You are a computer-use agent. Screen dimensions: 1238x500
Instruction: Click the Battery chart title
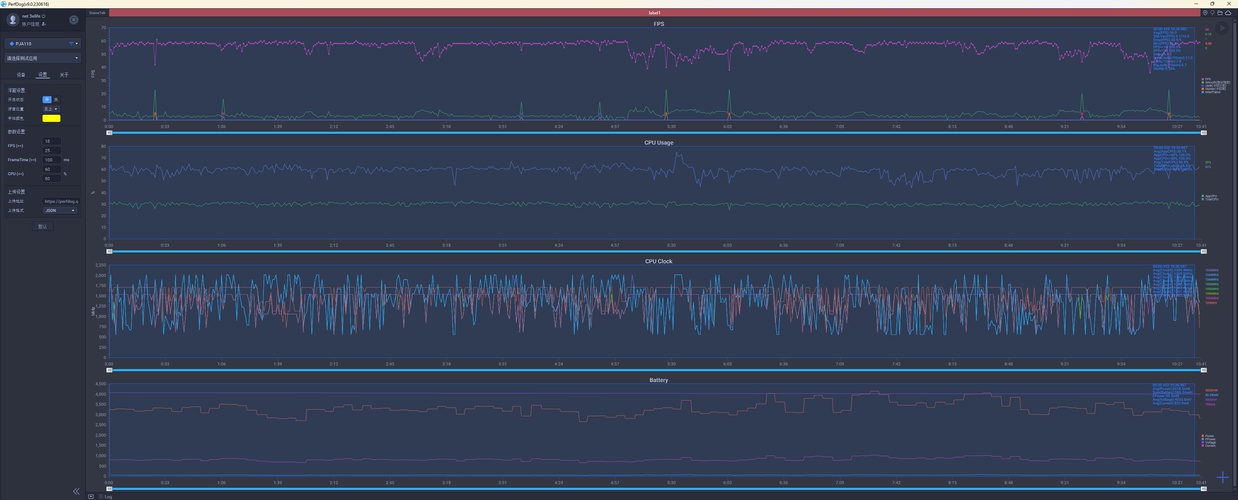pyautogui.click(x=658, y=380)
